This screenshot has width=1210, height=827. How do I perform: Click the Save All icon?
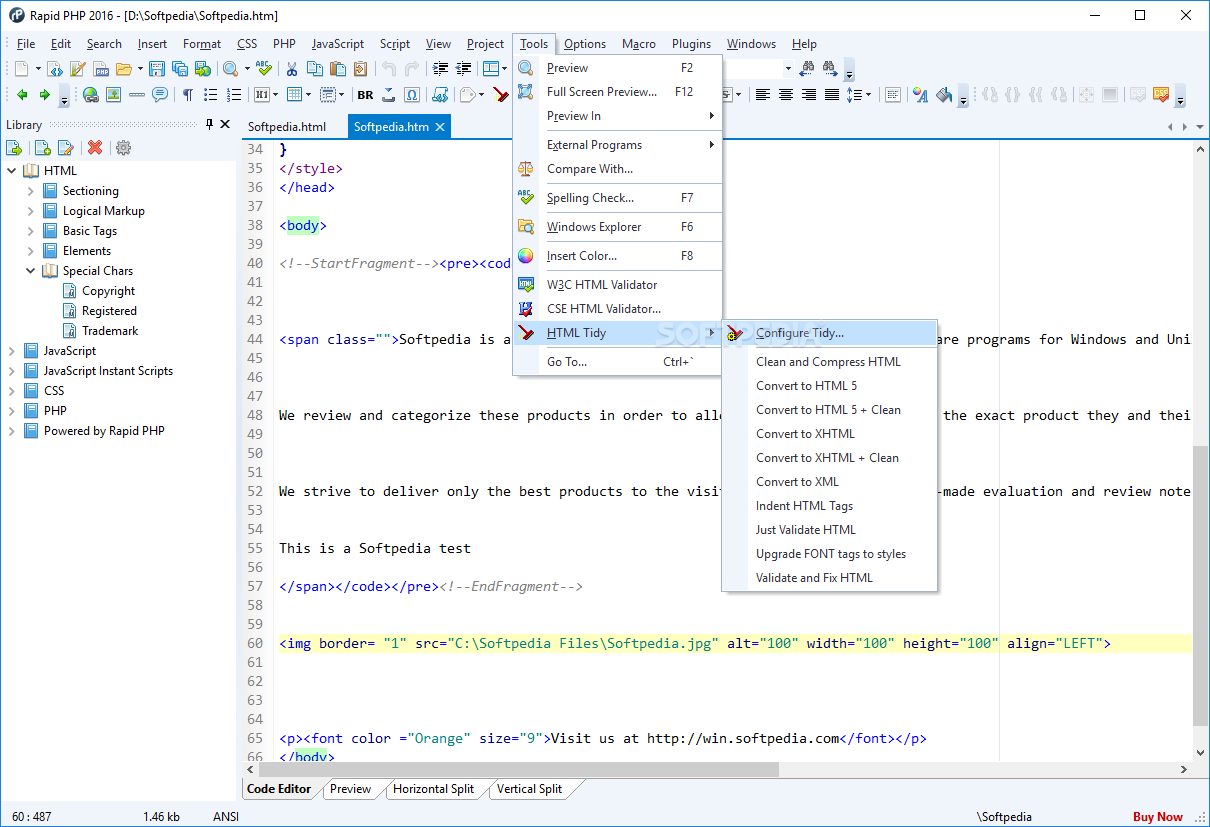(x=180, y=69)
